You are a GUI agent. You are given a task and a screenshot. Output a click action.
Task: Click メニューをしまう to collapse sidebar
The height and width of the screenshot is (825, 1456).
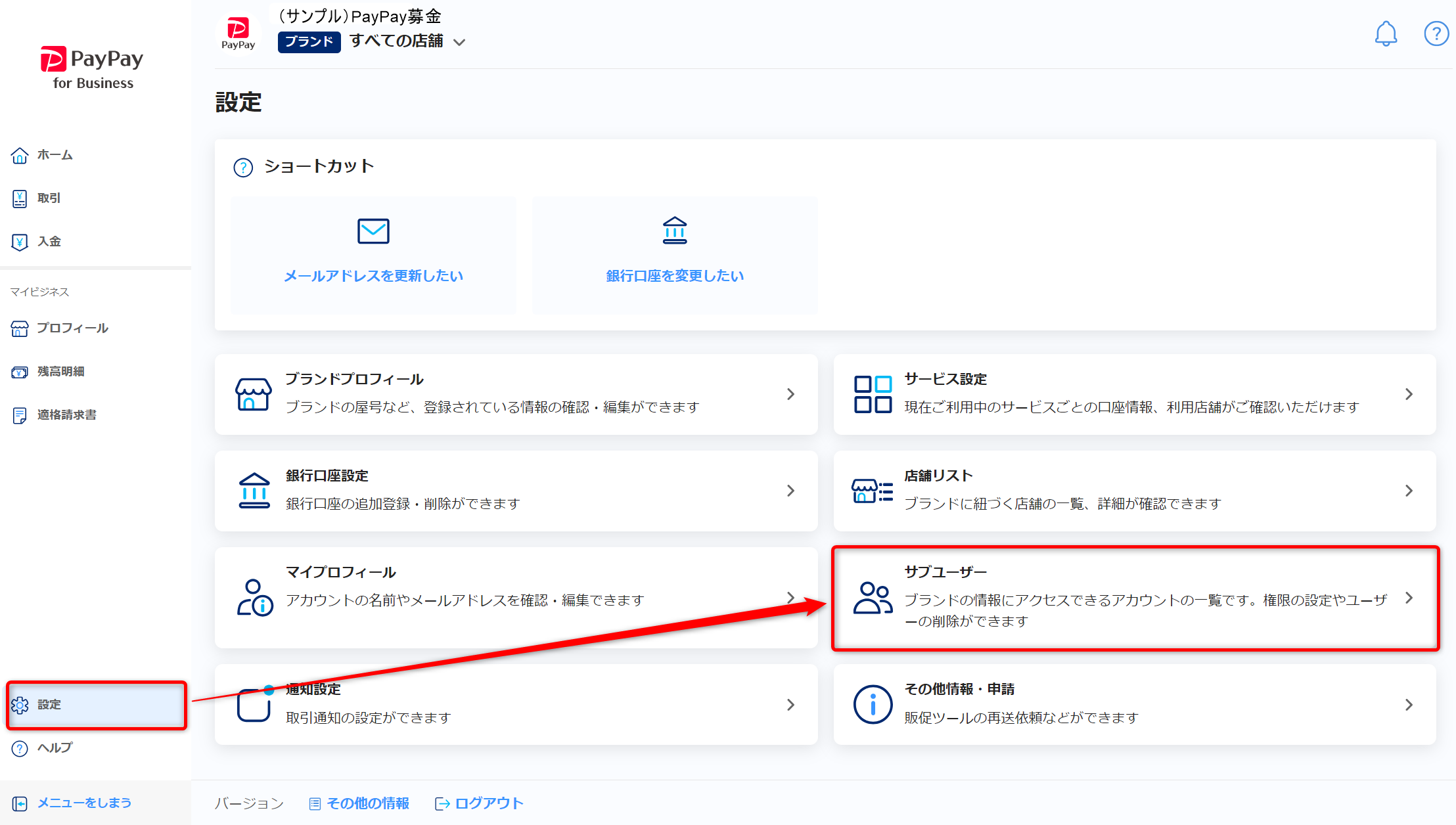click(x=84, y=803)
